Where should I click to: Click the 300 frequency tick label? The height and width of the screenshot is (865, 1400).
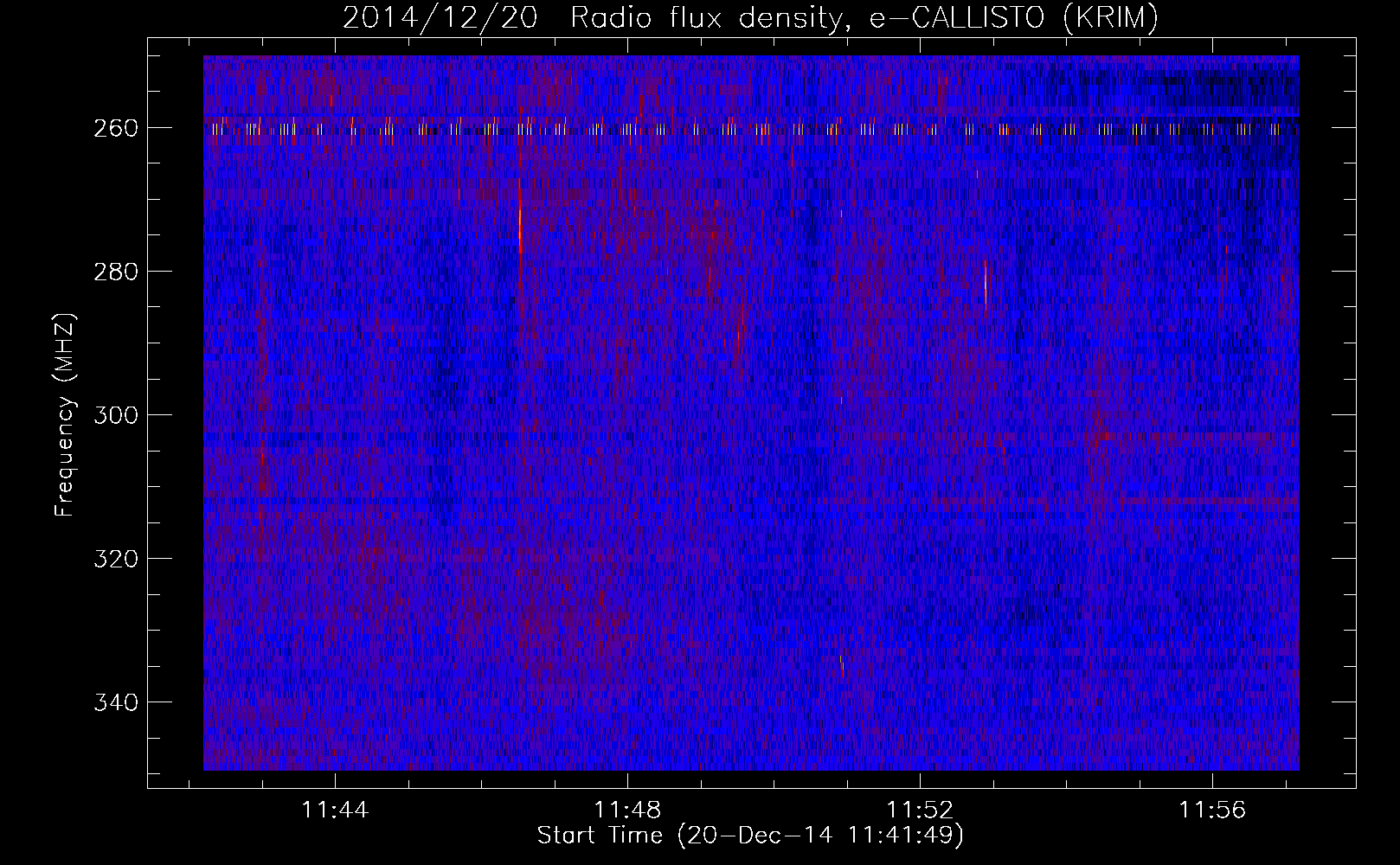click(115, 415)
